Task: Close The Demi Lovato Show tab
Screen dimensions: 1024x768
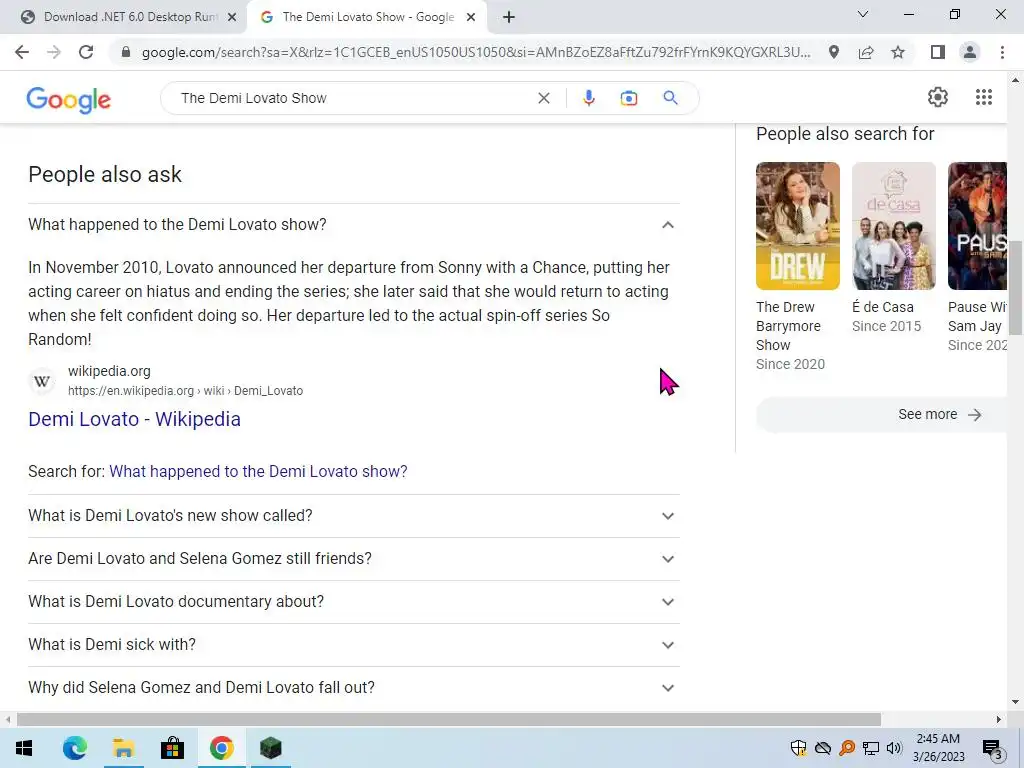Action: tap(471, 18)
